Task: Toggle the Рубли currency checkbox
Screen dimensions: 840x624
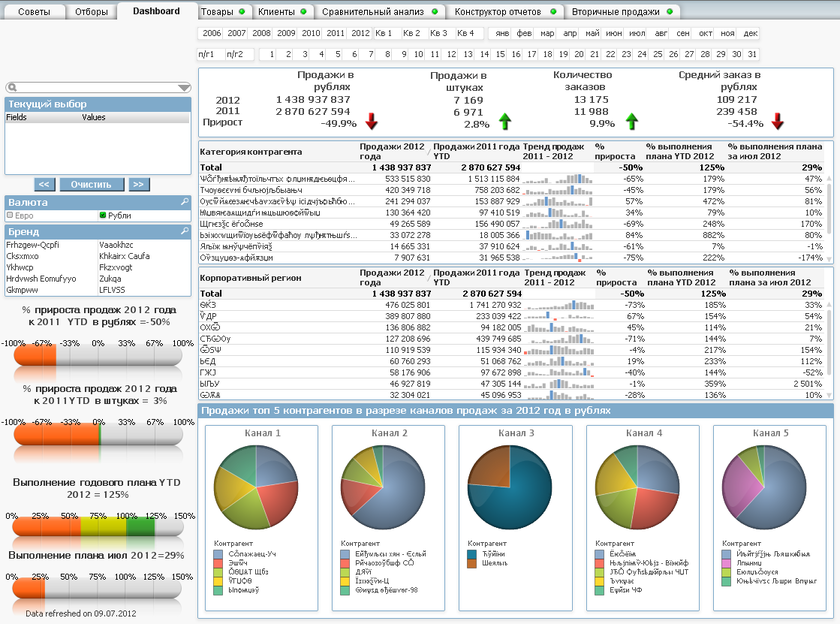Action: pyautogui.click(x=102, y=215)
